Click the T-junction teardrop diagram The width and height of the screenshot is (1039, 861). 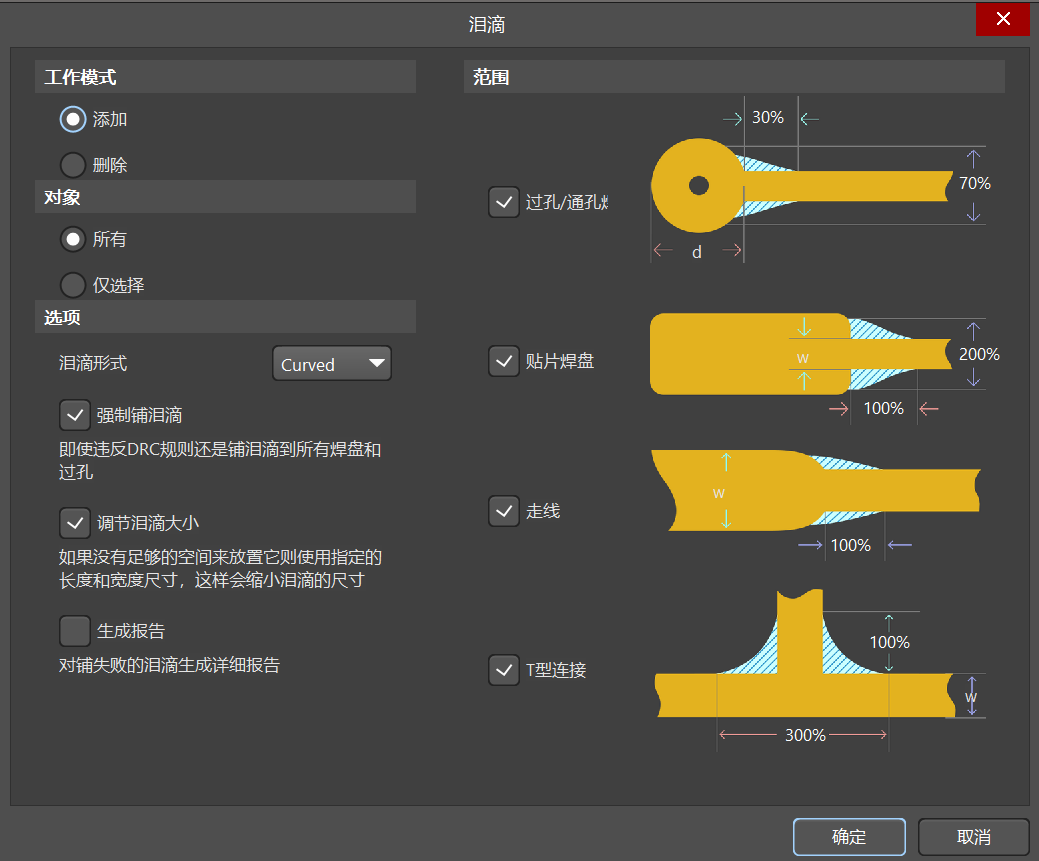coord(820,669)
